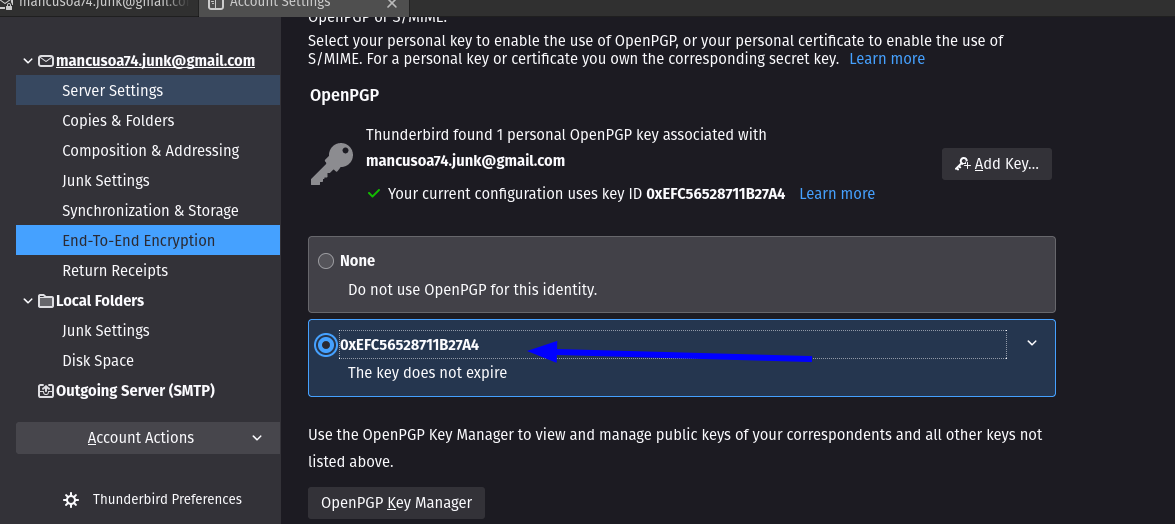1175x524 pixels.
Task: Click the Add Key button
Action: (997, 164)
